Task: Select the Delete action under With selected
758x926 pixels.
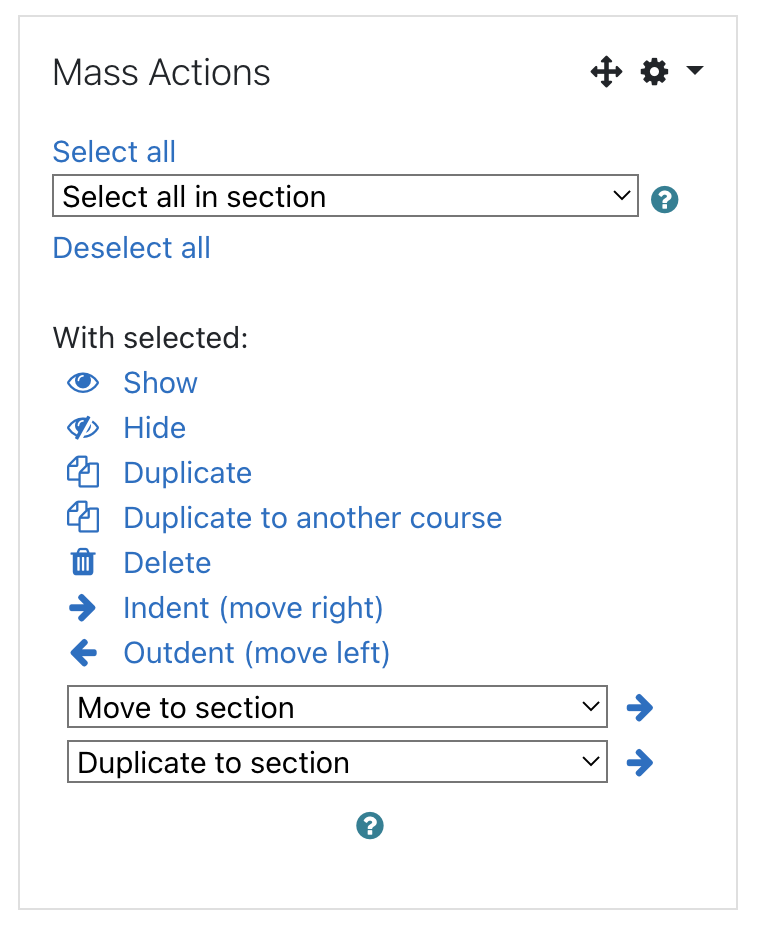Action: point(167,563)
